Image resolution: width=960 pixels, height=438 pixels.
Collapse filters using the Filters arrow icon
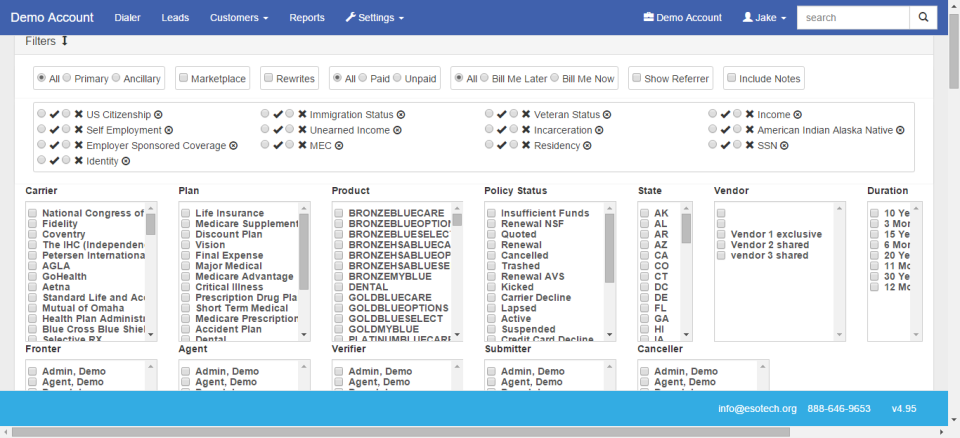coord(64,41)
